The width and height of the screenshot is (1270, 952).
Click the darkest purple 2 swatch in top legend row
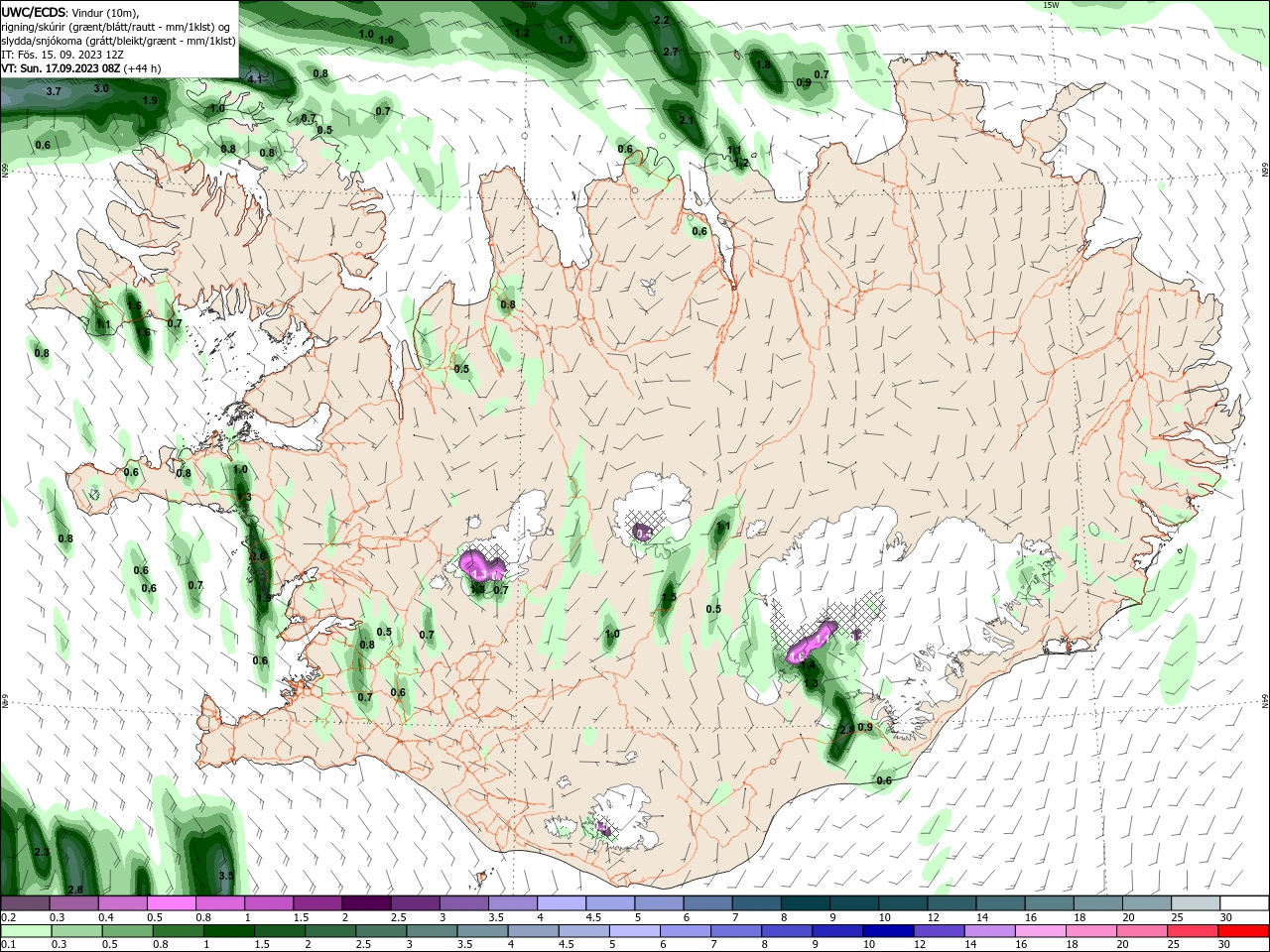click(365, 903)
